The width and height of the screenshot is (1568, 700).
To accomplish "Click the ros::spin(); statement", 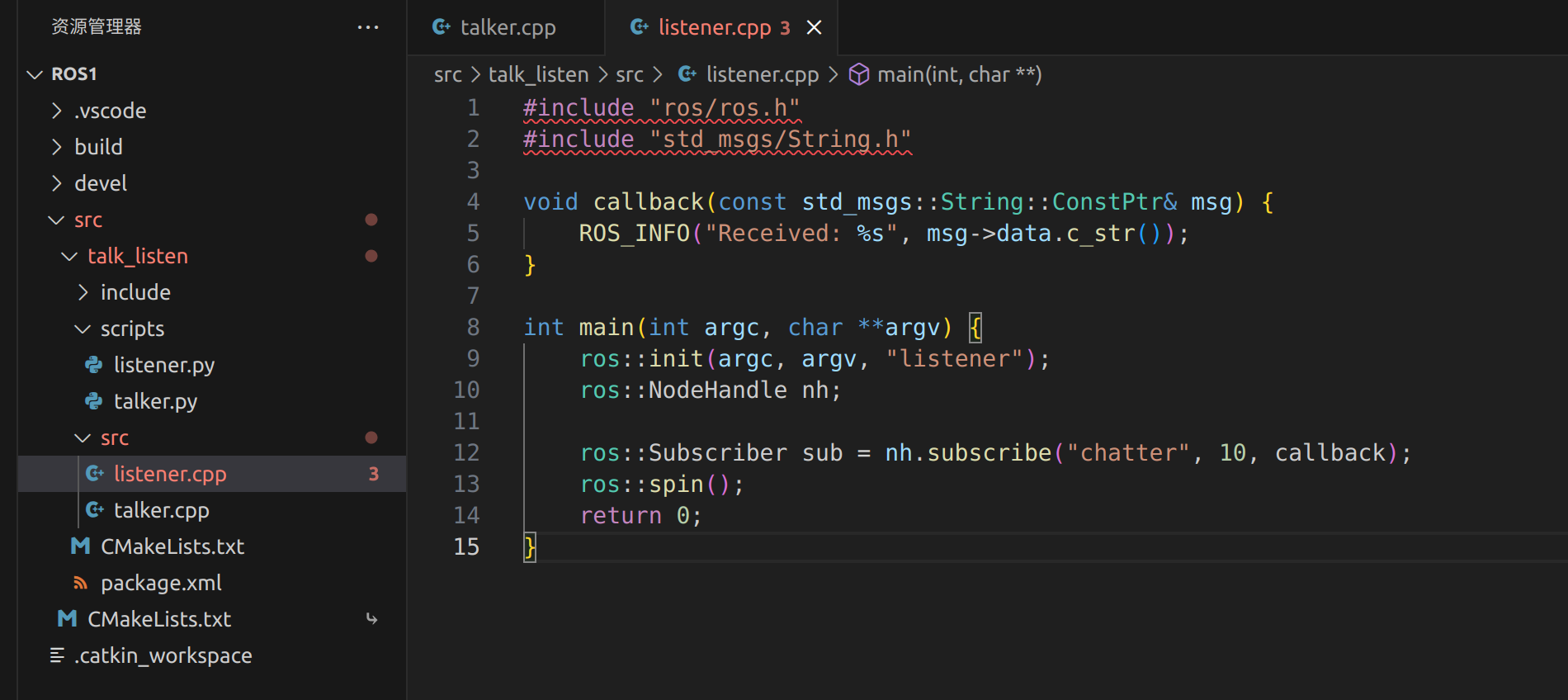I will [662, 485].
